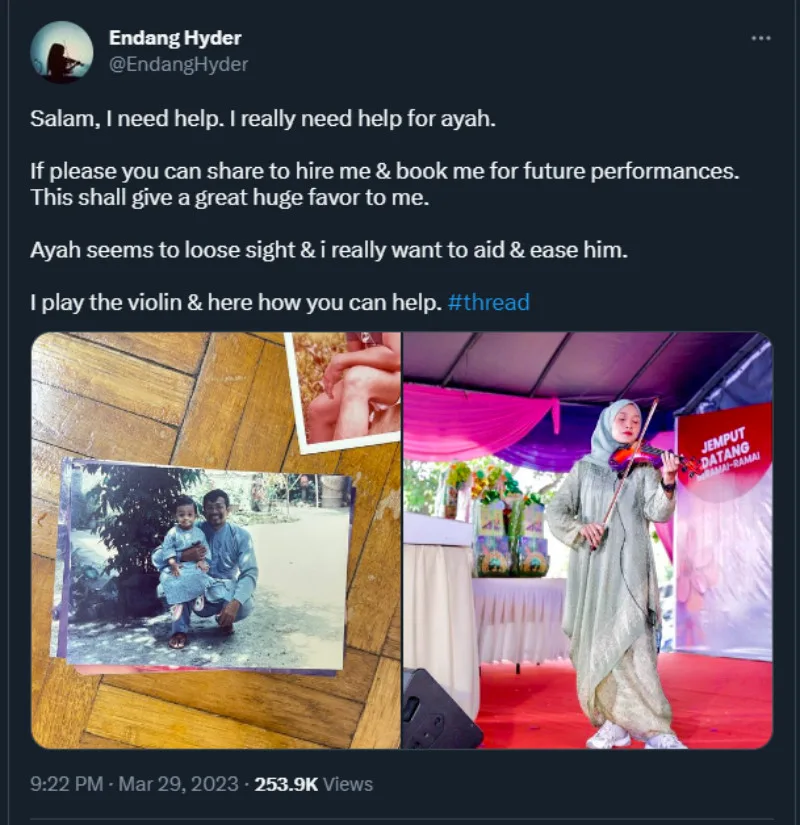800x825 pixels.
Task: Click Endang Hyder's profile avatar
Action: click(62, 52)
